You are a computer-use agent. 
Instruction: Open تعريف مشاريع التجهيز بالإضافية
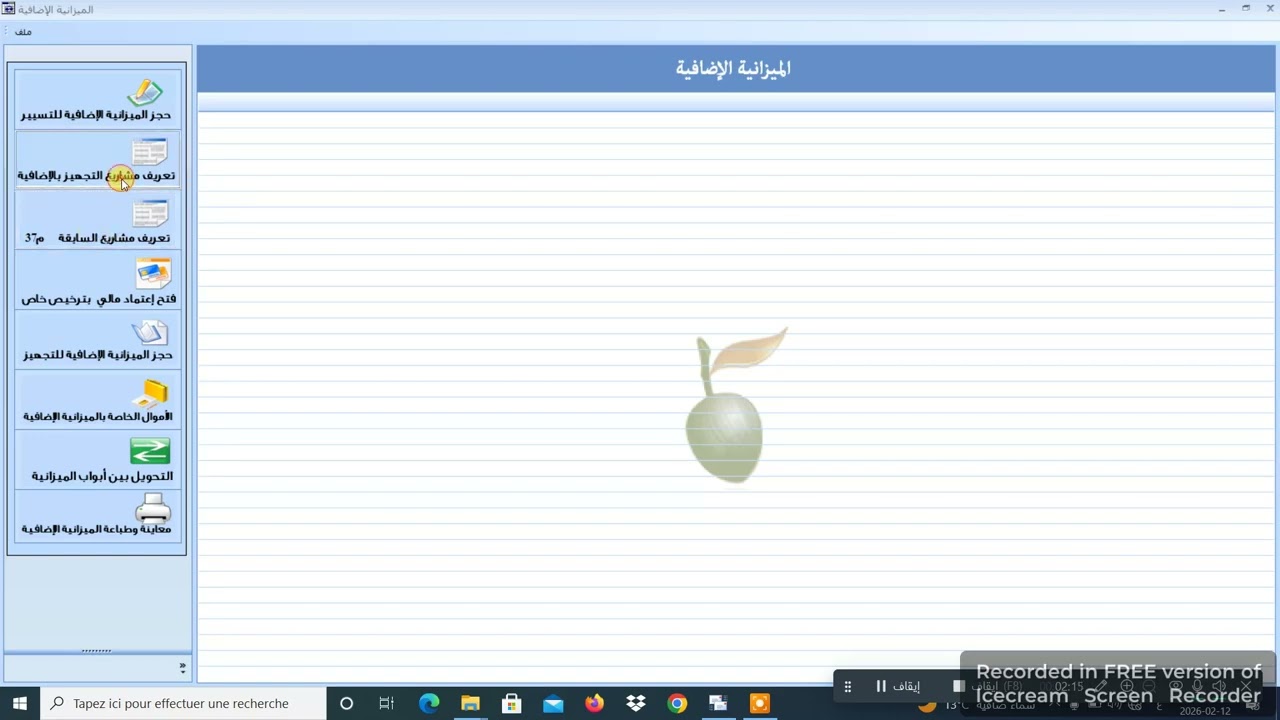pyautogui.click(x=97, y=160)
